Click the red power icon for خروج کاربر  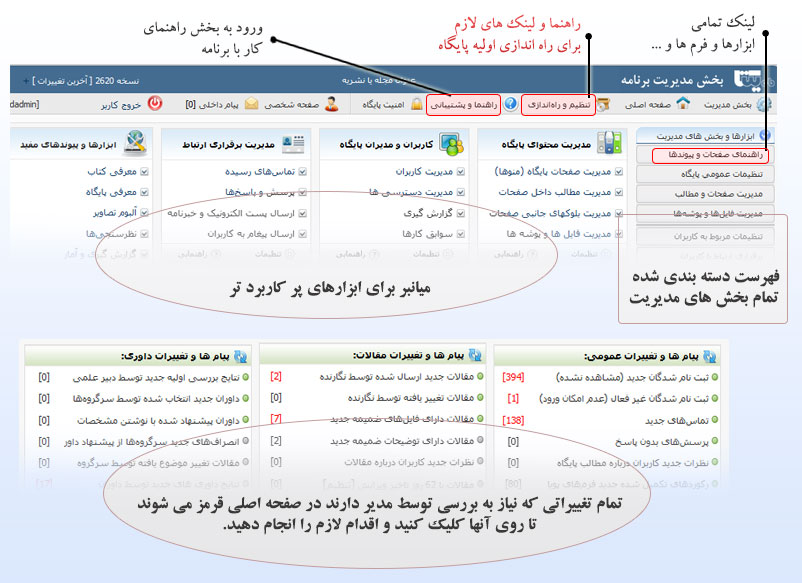155,103
